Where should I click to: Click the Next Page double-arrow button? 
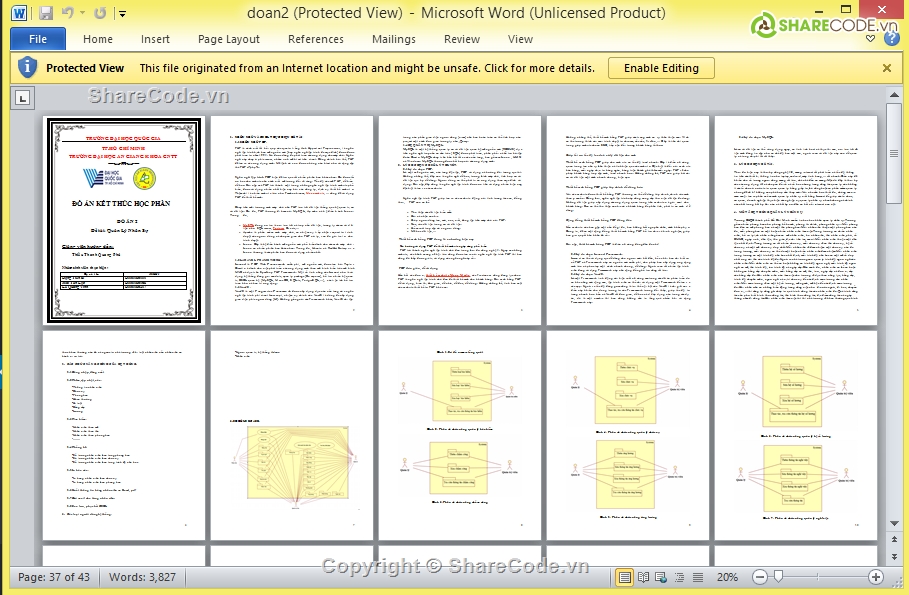894,557
